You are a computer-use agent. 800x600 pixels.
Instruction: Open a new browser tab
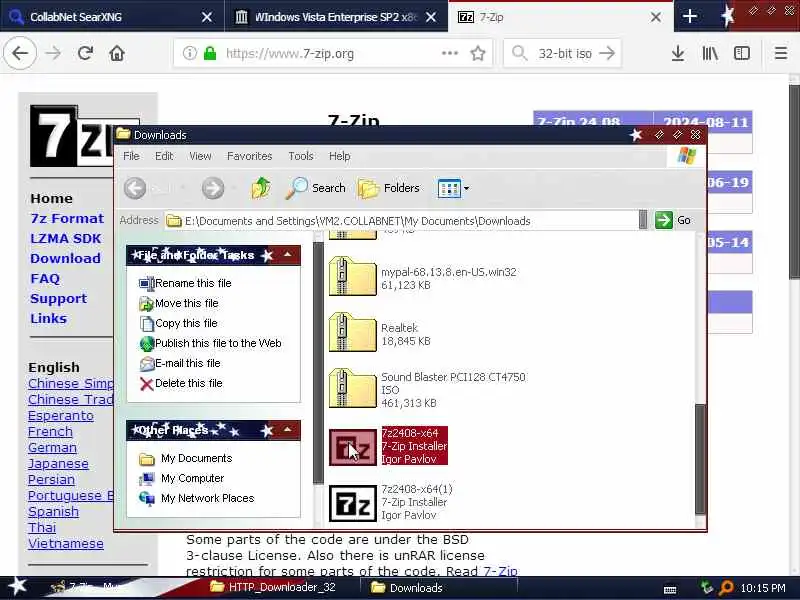[x=689, y=16]
